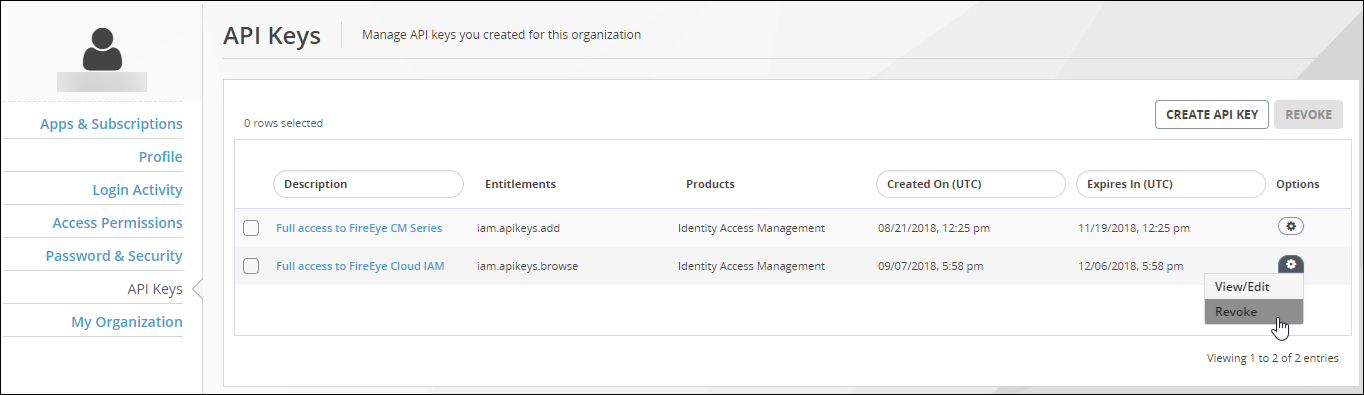The width and height of the screenshot is (1364, 395).
Task: Click the Options column header
Action: click(x=1297, y=184)
